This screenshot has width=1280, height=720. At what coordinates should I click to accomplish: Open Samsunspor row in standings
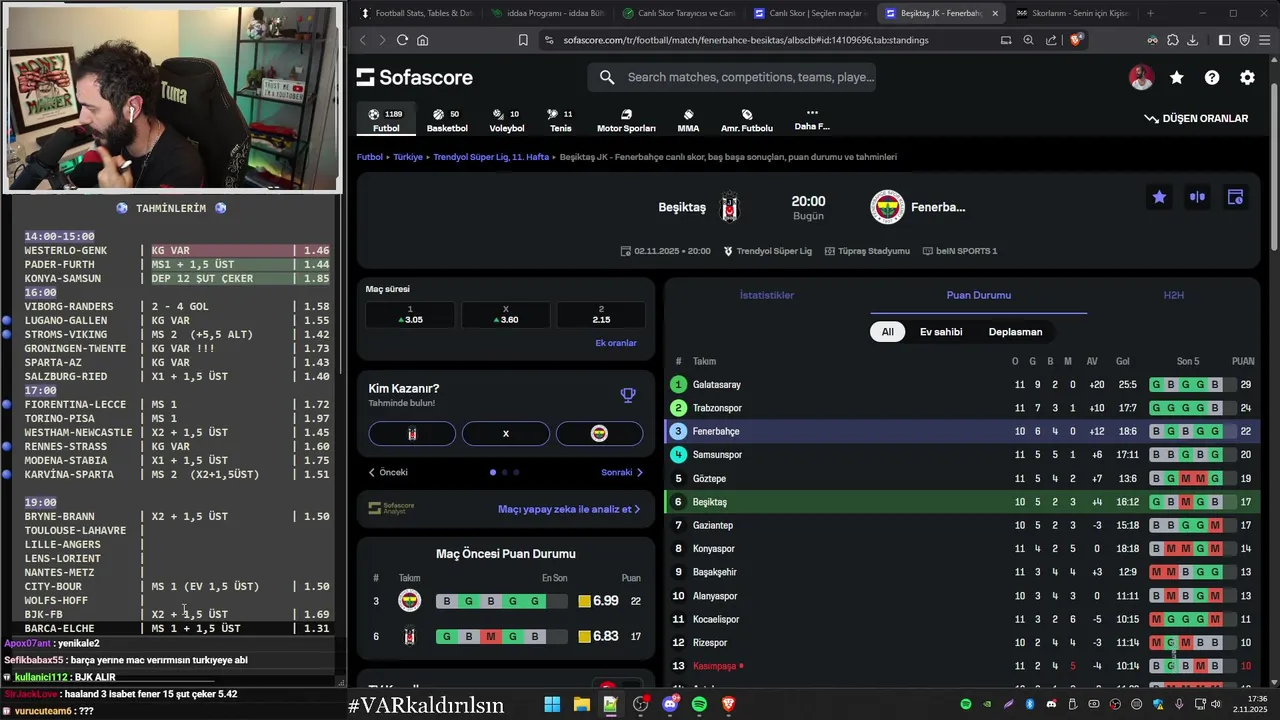(x=962, y=455)
